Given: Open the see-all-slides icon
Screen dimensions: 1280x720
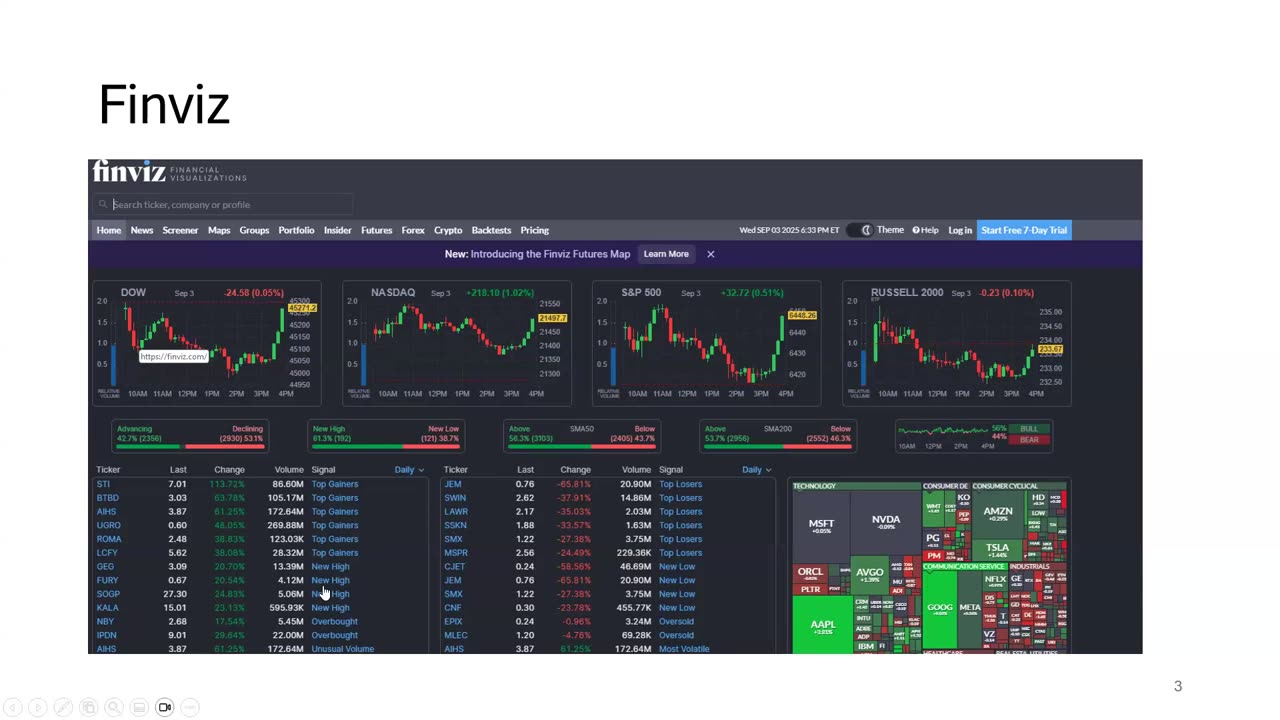Looking at the screenshot, I should [x=88, y=707].
